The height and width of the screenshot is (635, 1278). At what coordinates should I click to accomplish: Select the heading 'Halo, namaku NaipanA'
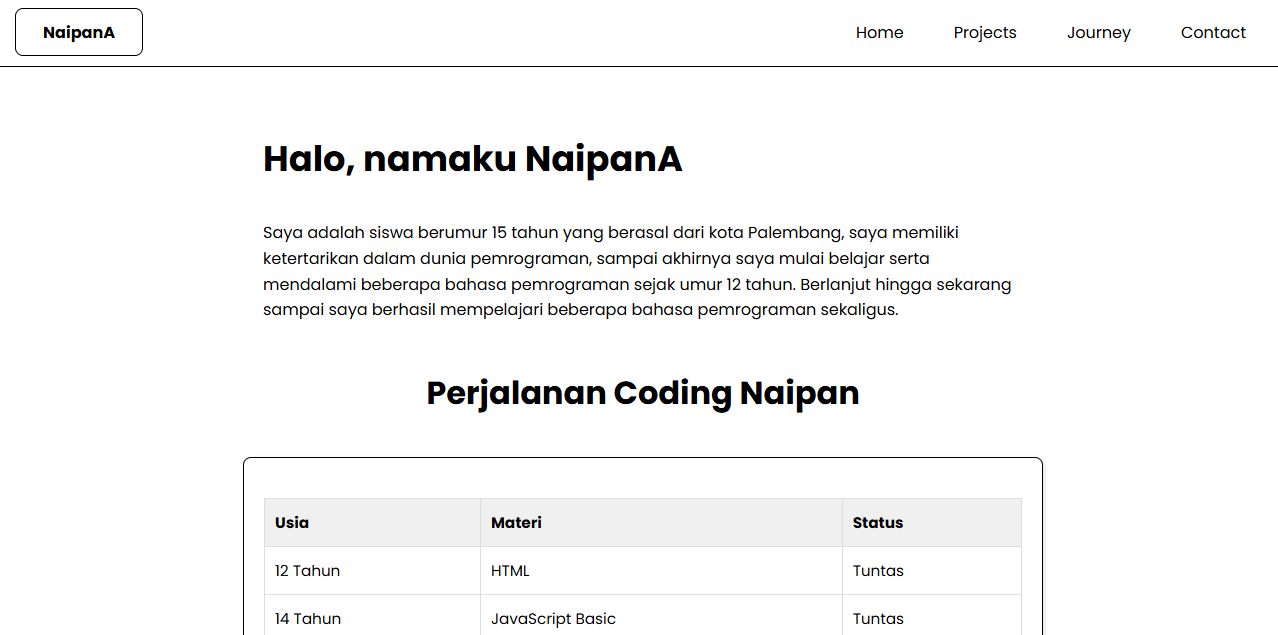471,158
